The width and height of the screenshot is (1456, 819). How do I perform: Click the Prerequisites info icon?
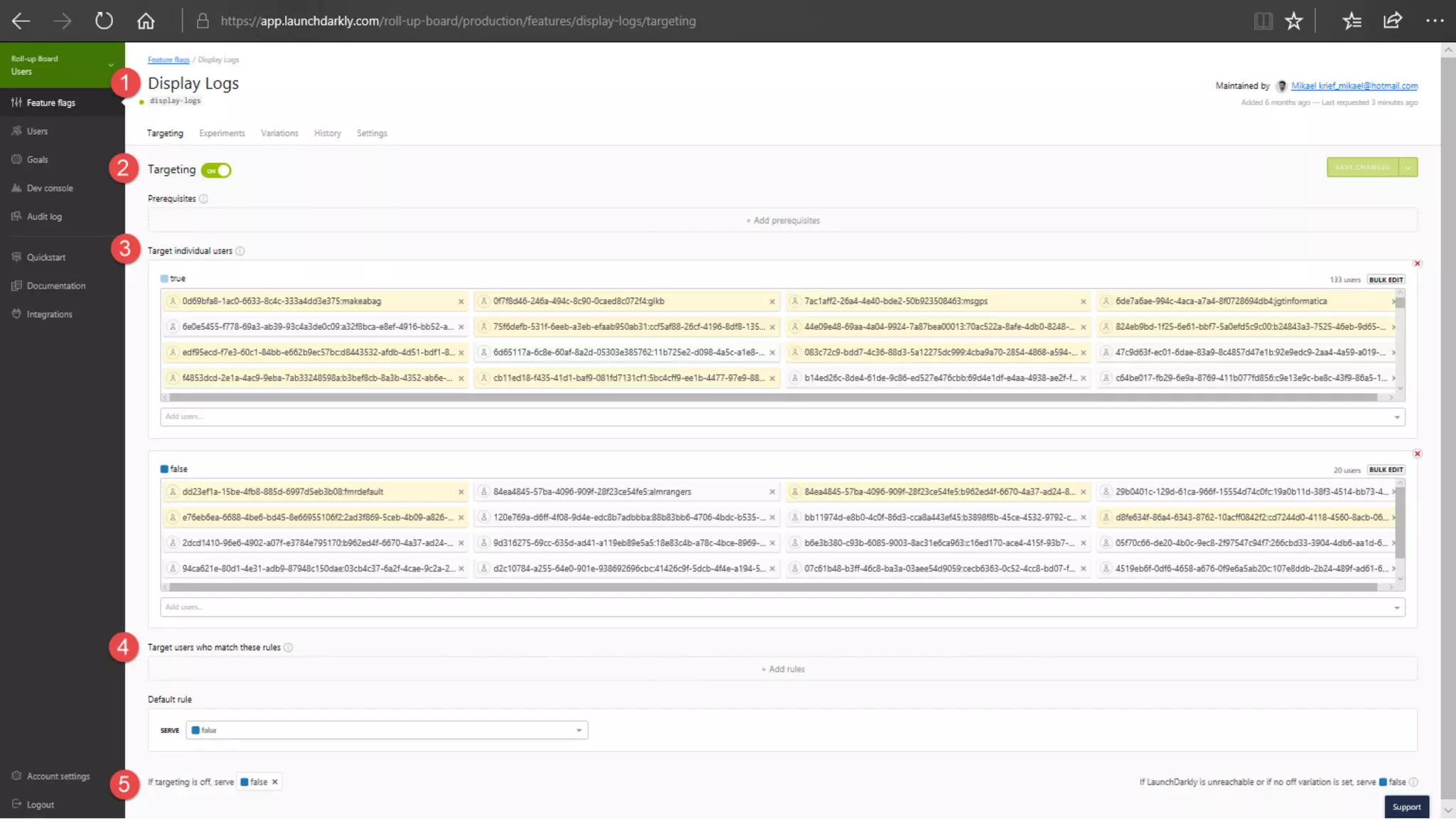[203, 199]
